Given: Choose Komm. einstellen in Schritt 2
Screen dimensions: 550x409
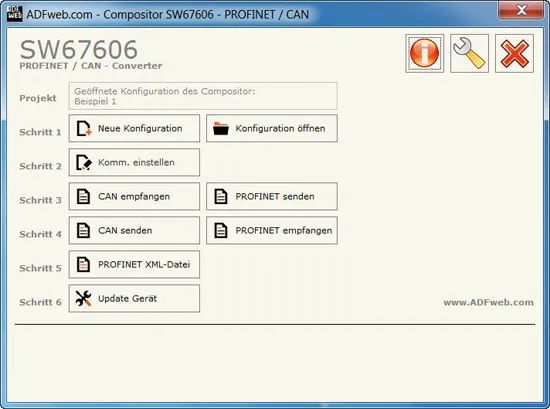Looking at the screenshot, I should [x=134, y=162].
